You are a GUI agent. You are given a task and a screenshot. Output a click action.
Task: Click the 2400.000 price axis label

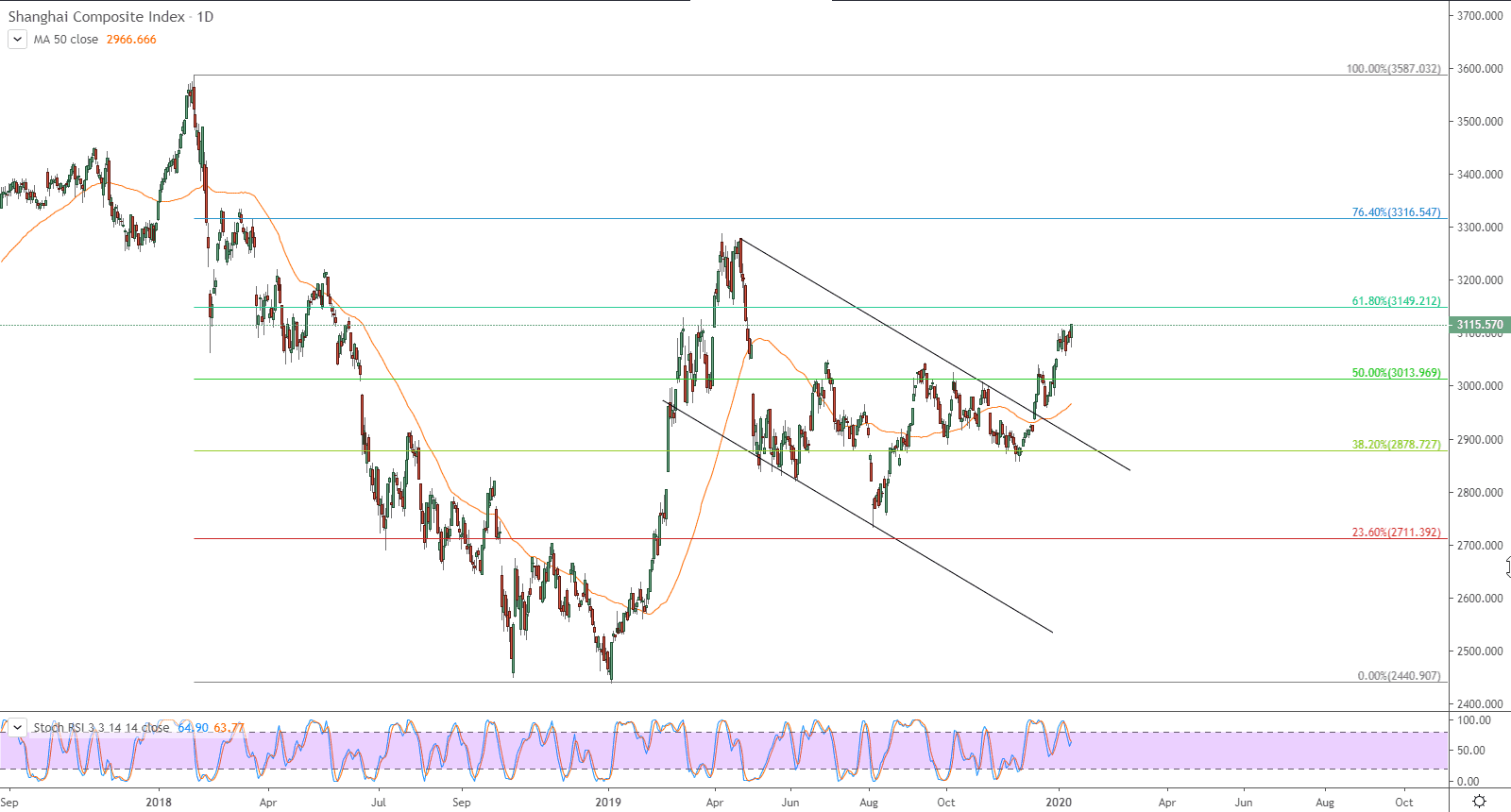point(1480,704)
